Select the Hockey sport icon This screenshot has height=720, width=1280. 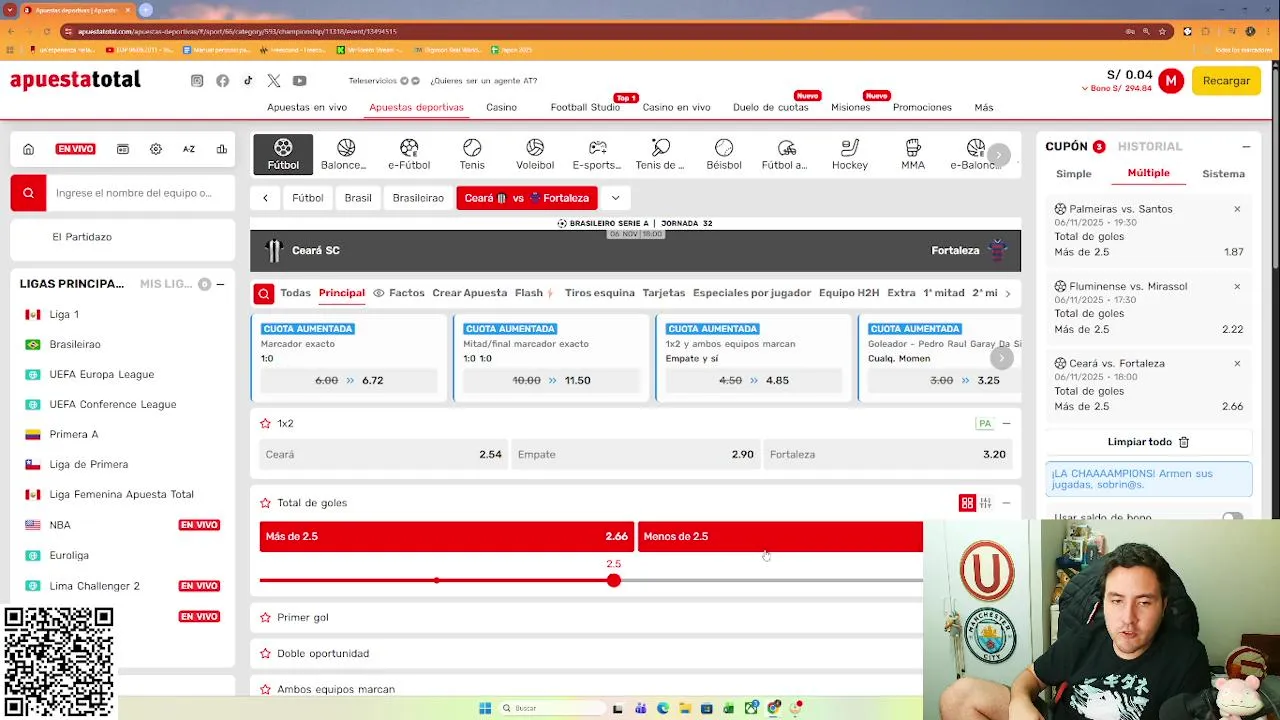coord(850,154)
